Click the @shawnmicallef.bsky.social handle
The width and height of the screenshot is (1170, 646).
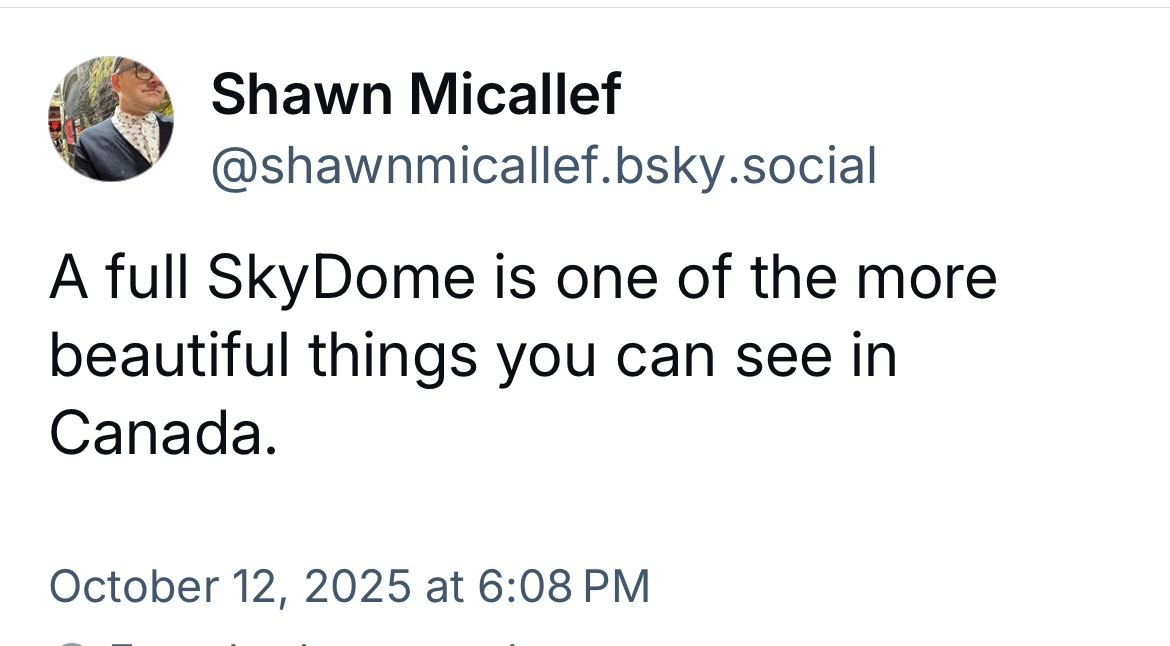[x=543, y=166]
